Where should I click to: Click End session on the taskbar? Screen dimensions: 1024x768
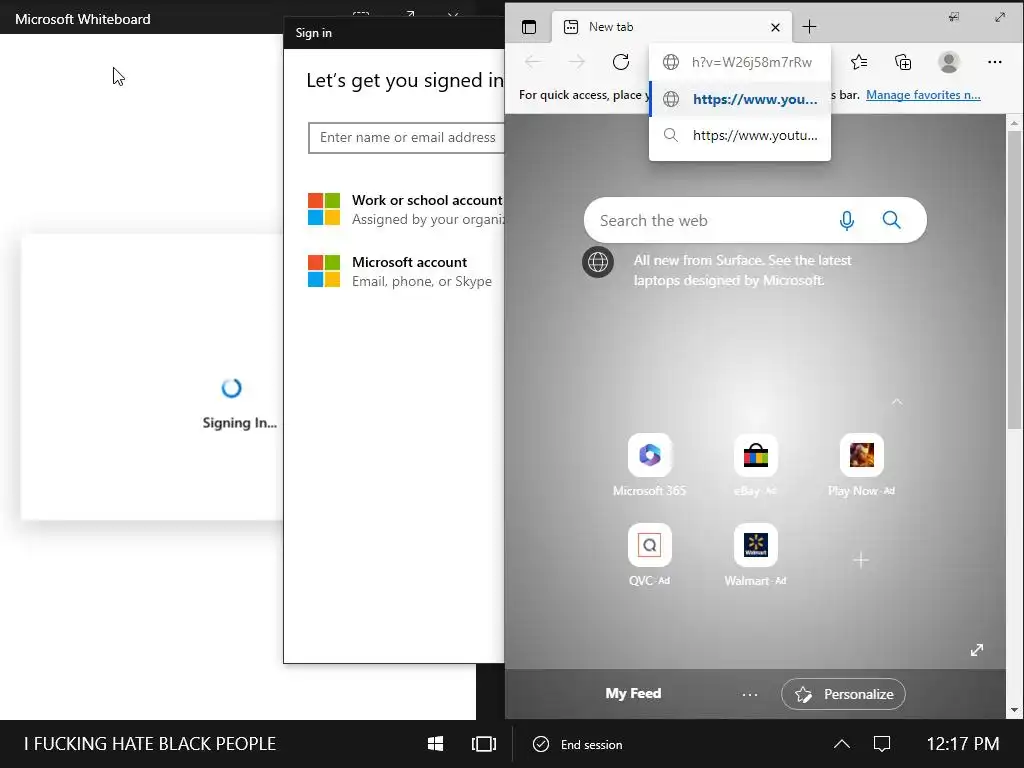coord(578,744)
